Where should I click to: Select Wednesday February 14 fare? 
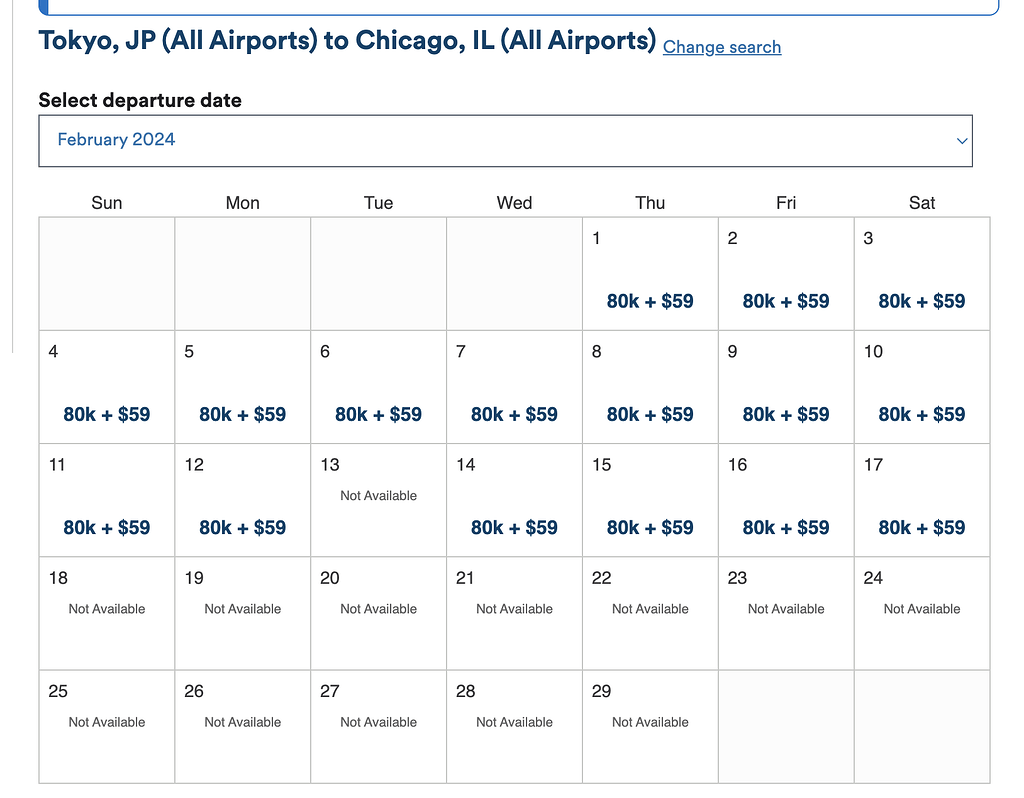tap(514, 527)
